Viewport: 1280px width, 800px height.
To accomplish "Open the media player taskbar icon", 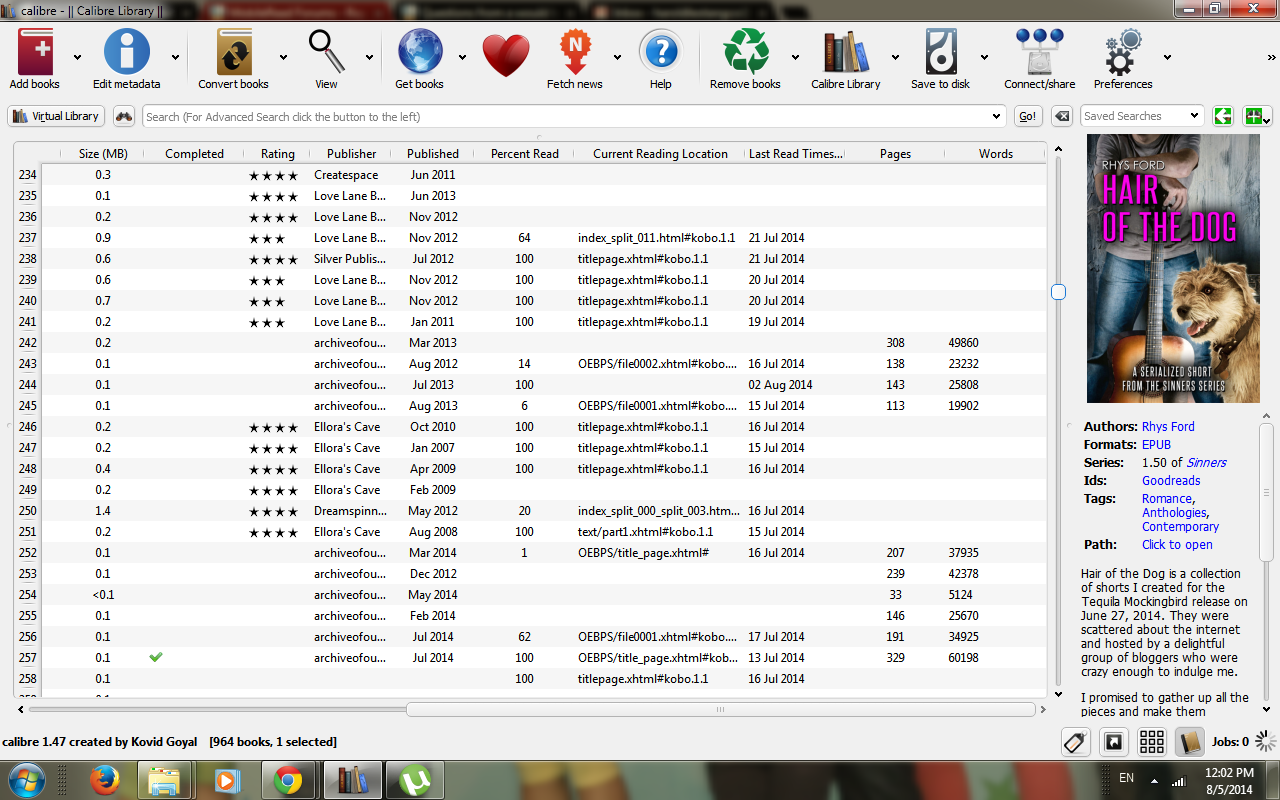I will click(x=227, y=780).
